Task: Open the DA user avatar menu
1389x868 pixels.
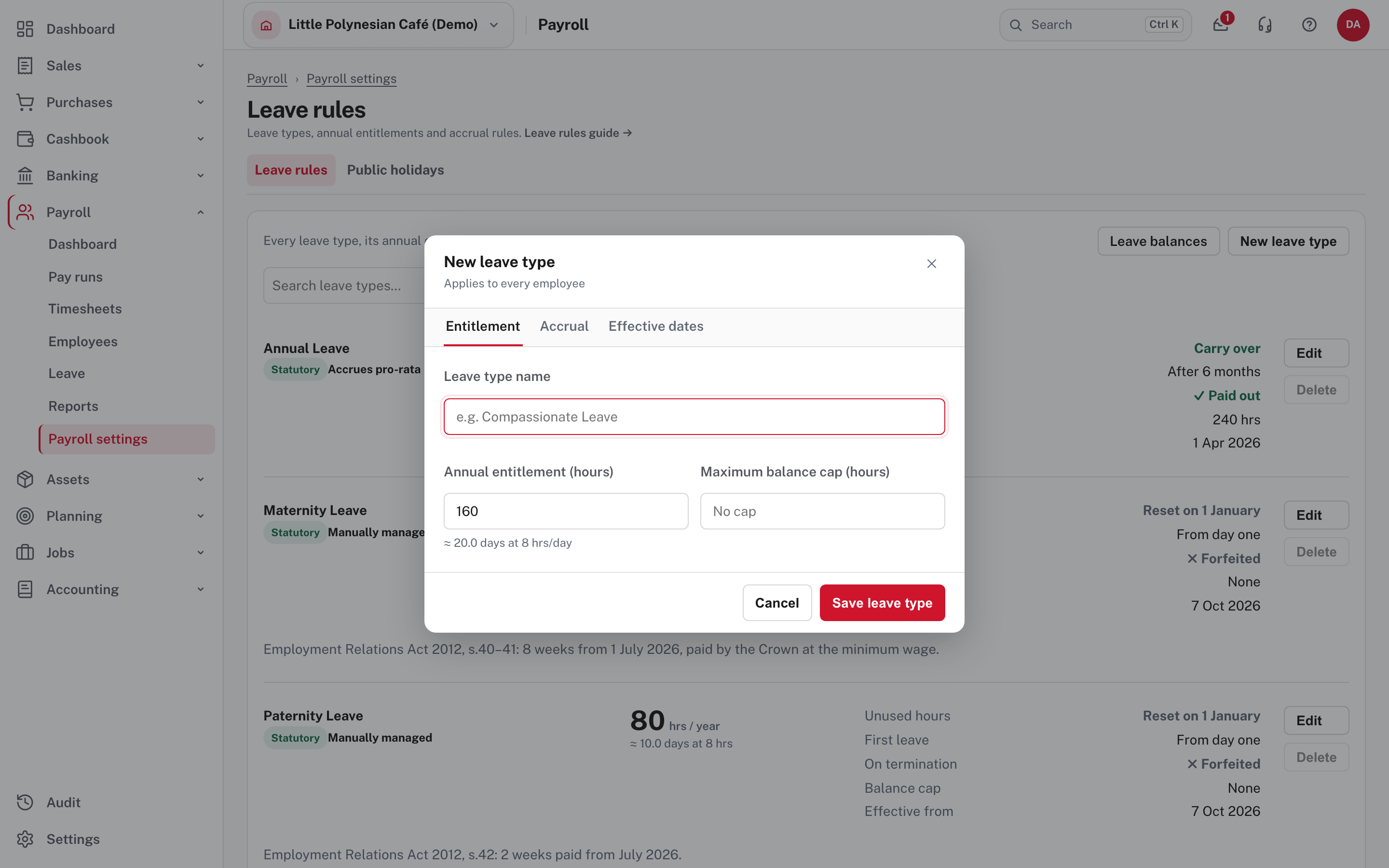Action: click(1353, 25)
